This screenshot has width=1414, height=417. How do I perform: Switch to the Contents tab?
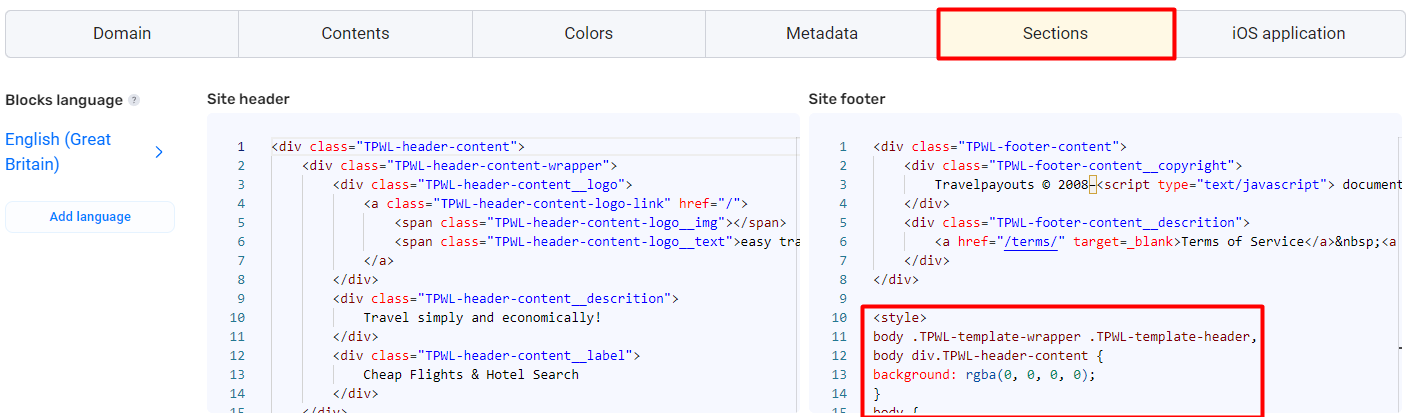pyautogui.click(x=355, y=33)
